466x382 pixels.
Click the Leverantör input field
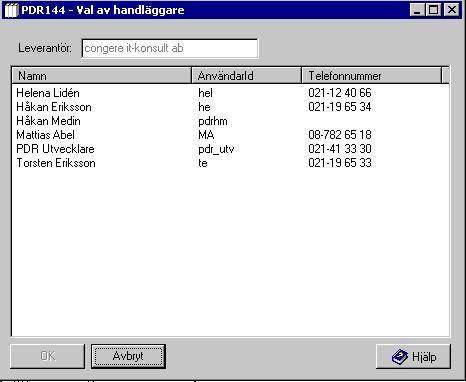pos(170,48)
